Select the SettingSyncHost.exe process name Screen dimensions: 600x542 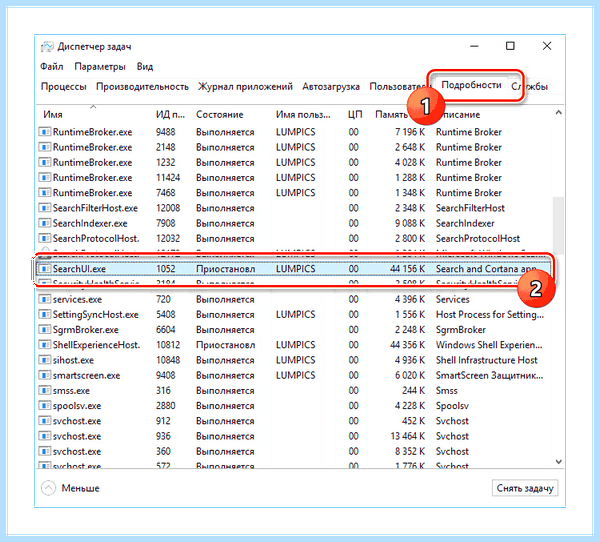96,314
